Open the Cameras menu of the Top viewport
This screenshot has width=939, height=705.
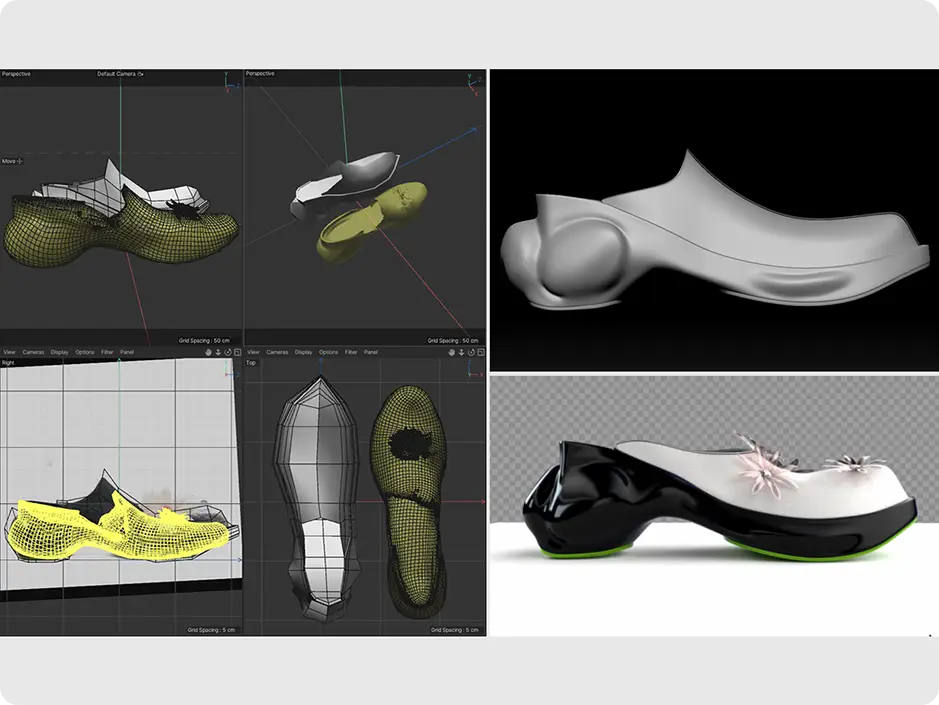(277, 352)
